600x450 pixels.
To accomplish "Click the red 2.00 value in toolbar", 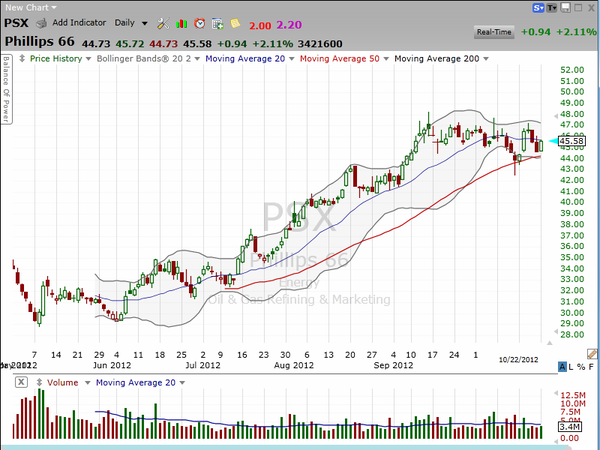I will point(260,25).
